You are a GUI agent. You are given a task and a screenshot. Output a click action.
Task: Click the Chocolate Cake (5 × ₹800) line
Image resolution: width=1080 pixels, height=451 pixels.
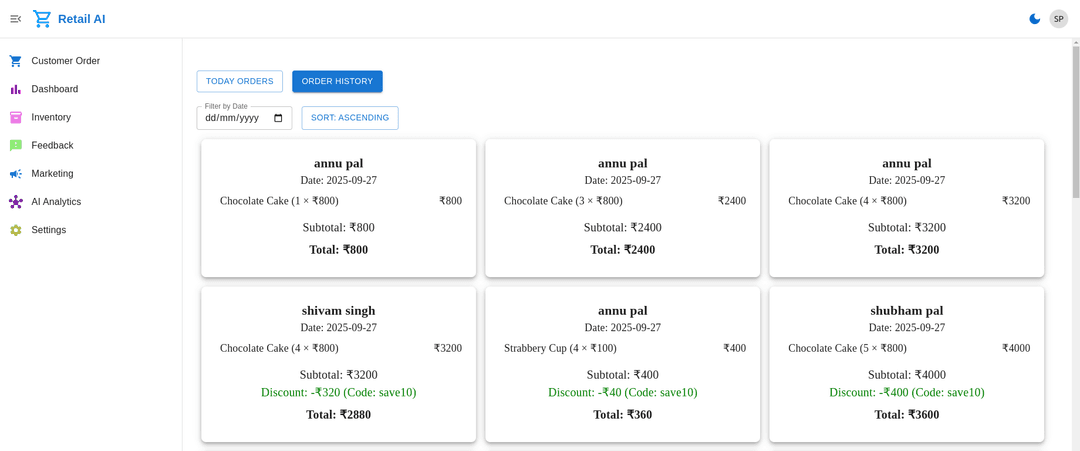(x=847, y=348)
